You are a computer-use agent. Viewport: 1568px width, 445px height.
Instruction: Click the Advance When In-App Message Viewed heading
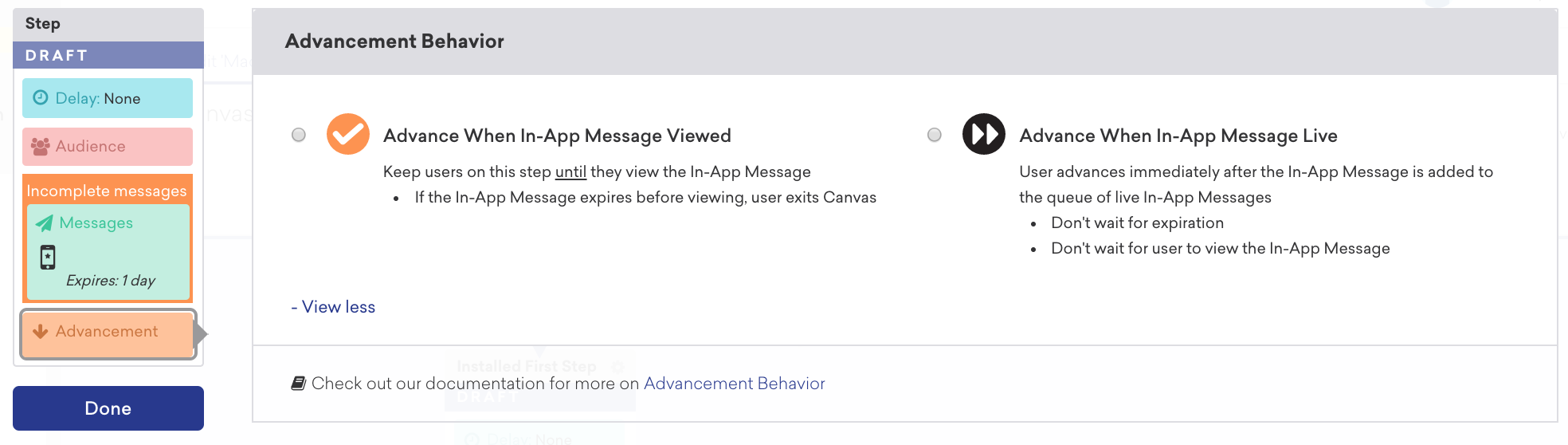click(557, 136)
